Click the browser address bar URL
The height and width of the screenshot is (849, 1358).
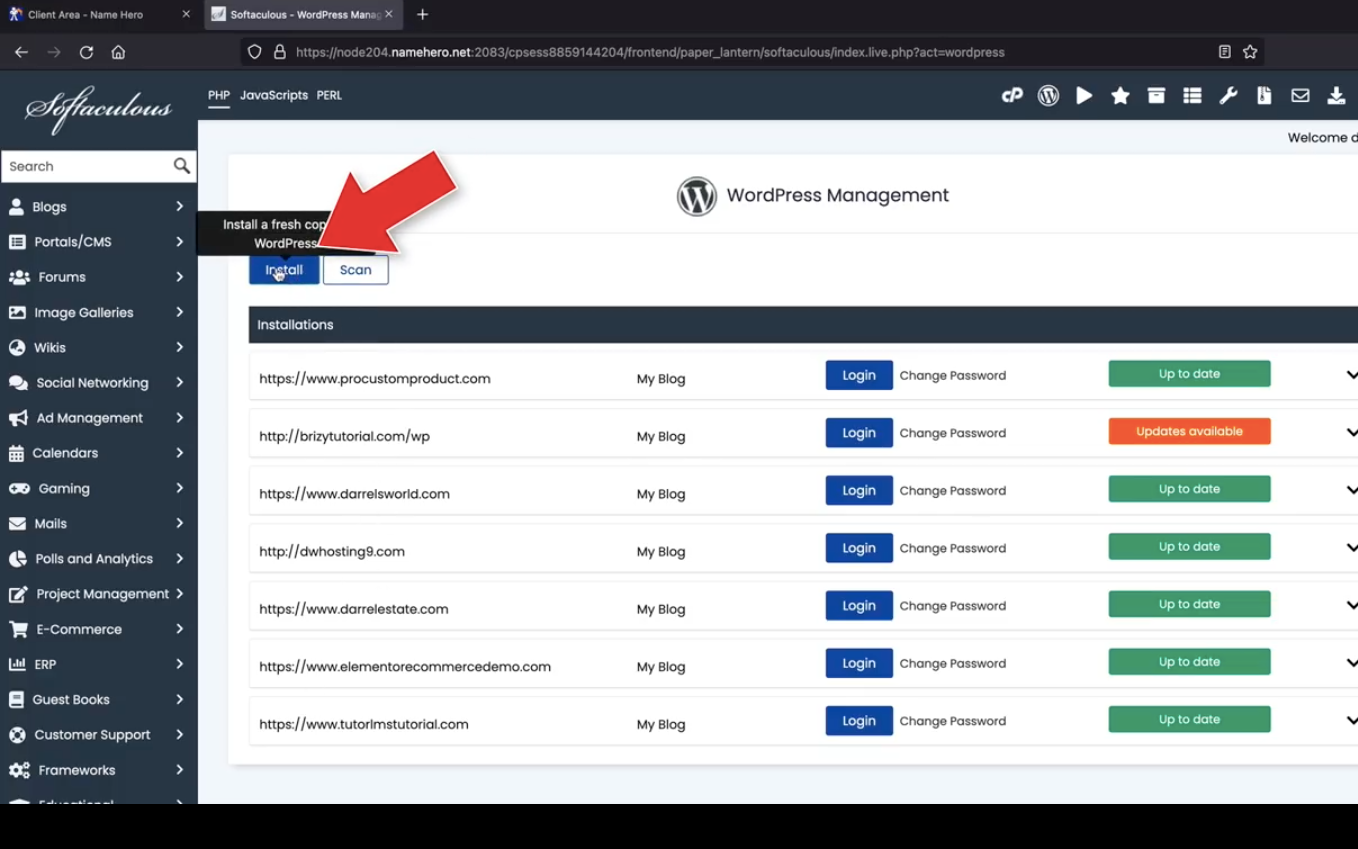pyautogui.click(x=650, y=52)
